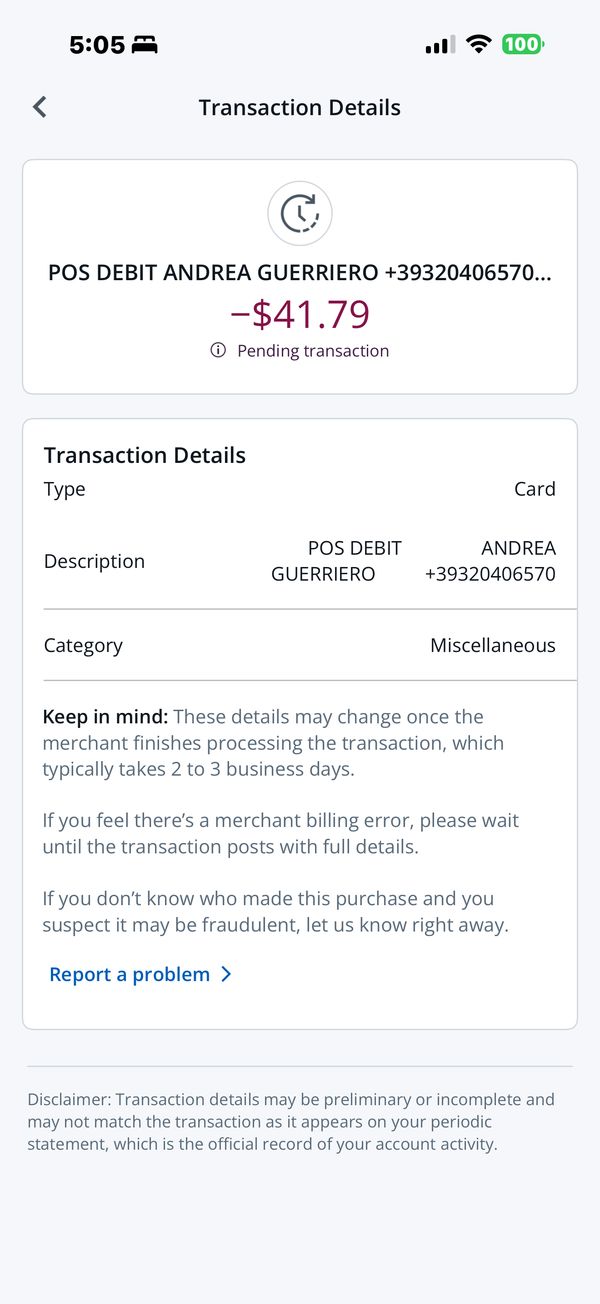Tap the Transaction Details section heading
This screenshot has height=1304, width=600.
[145, 455]
